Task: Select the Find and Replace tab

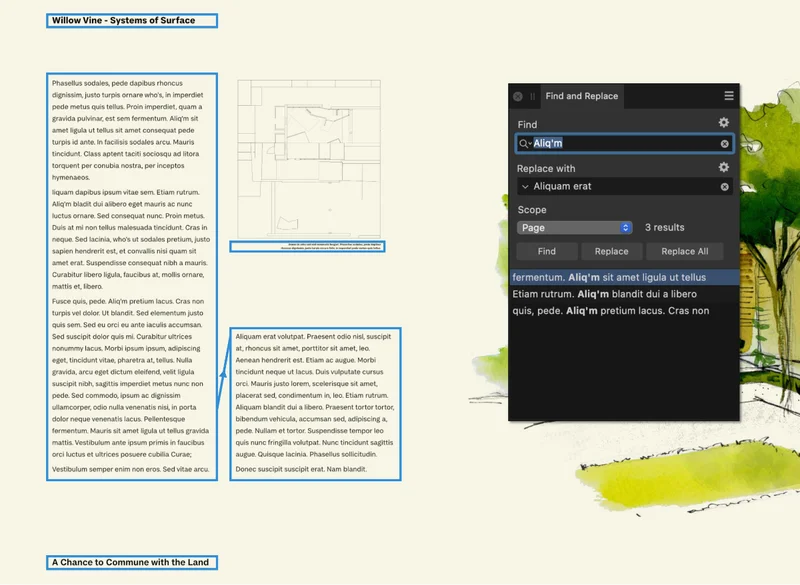Action: [582, 96]
